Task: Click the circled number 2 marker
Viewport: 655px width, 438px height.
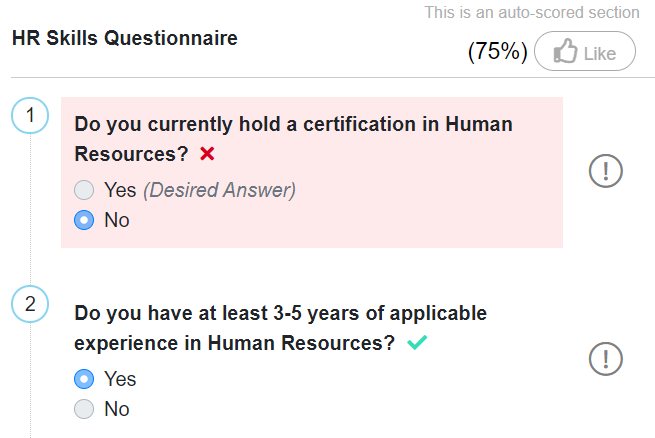Action: (x=30, y=305)
